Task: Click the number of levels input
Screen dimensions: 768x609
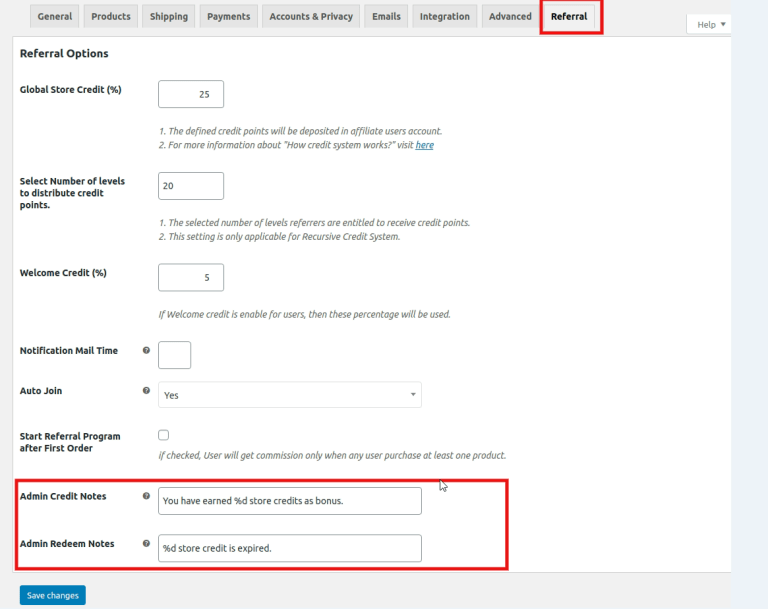Action: click(191, 186)
